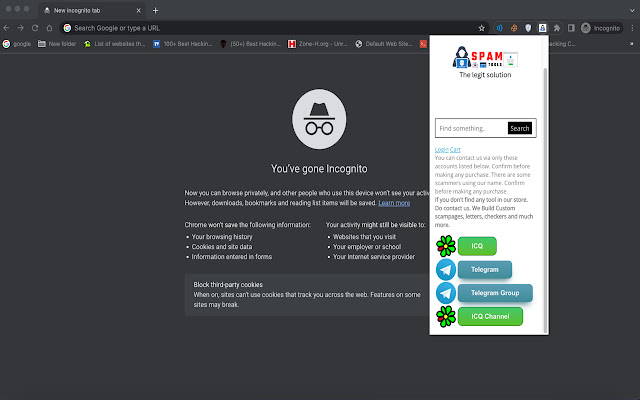Open the Cart link in popup
Image resolution: width=640 pixels, height=400 pixels.
pyautogui.click(x=455, y=149)
